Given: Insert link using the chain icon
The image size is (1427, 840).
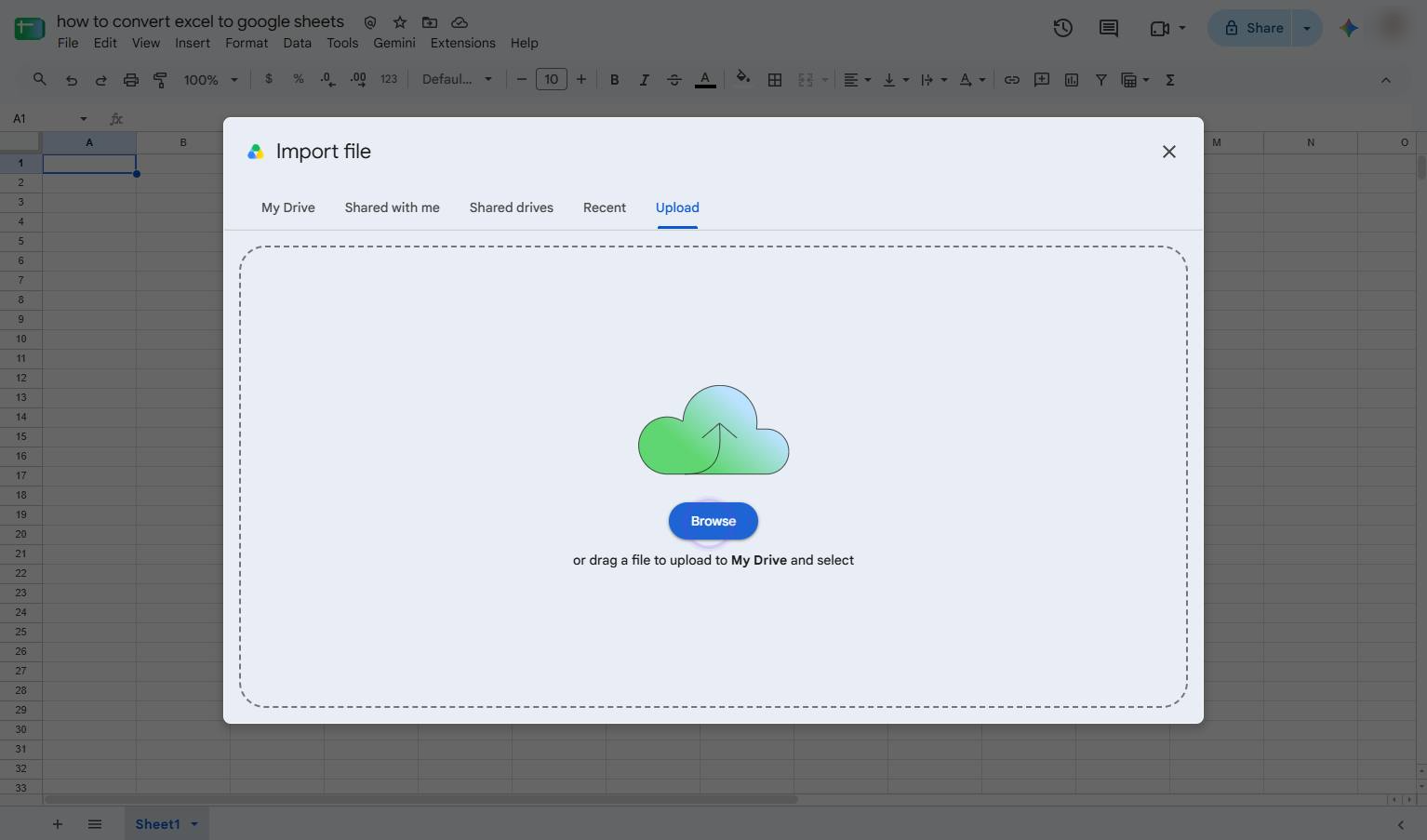Looking at the screenshot, I should tap(1011, 80).
